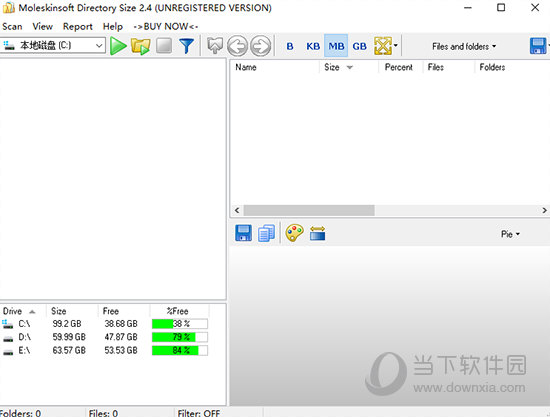This screenshot has width=550, height=417.
Task: Click the Folders: 0 status entry
Action: [x=20, y=413]
